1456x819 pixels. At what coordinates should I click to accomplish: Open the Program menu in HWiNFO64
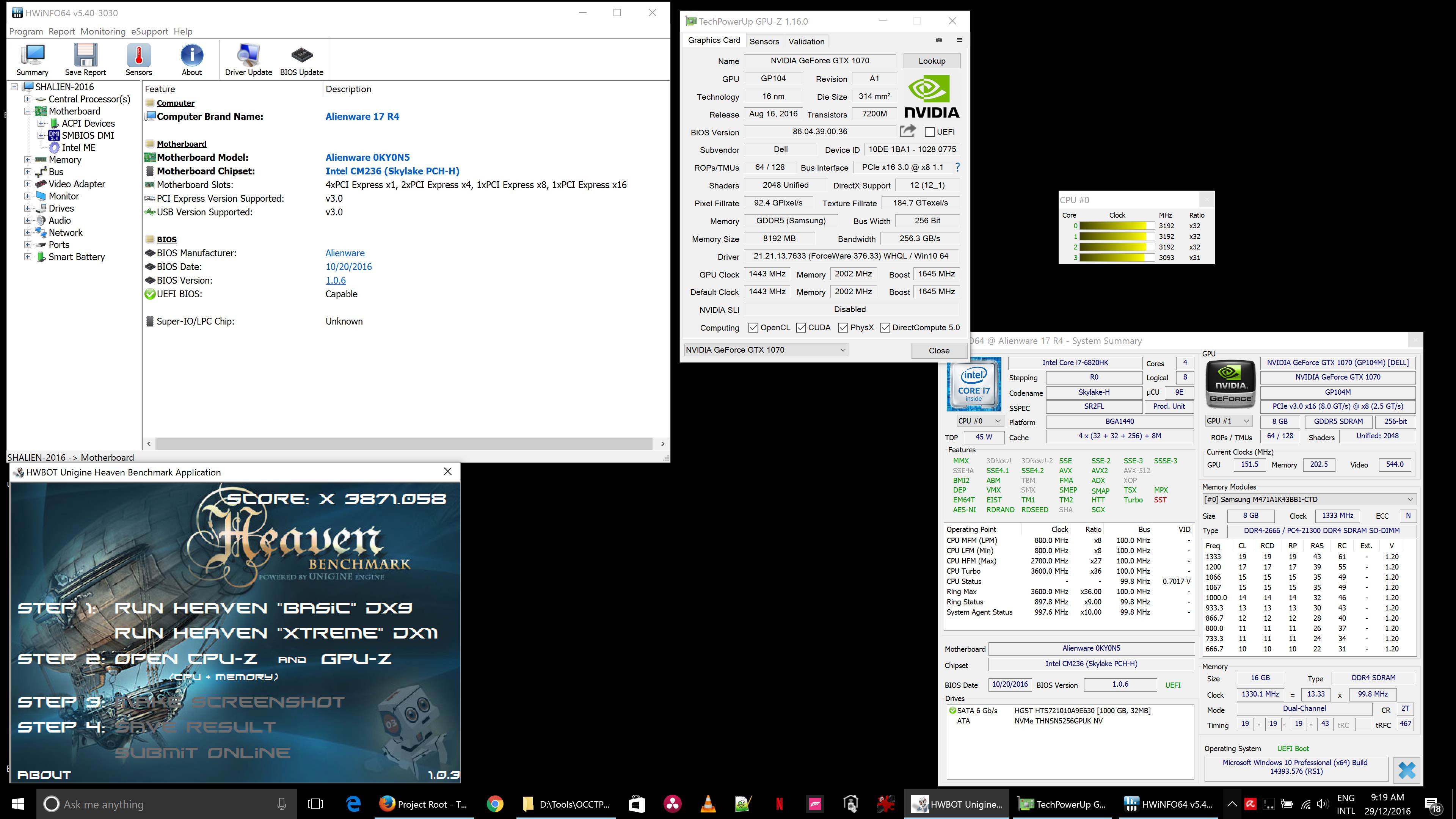(x=26, y=31)
